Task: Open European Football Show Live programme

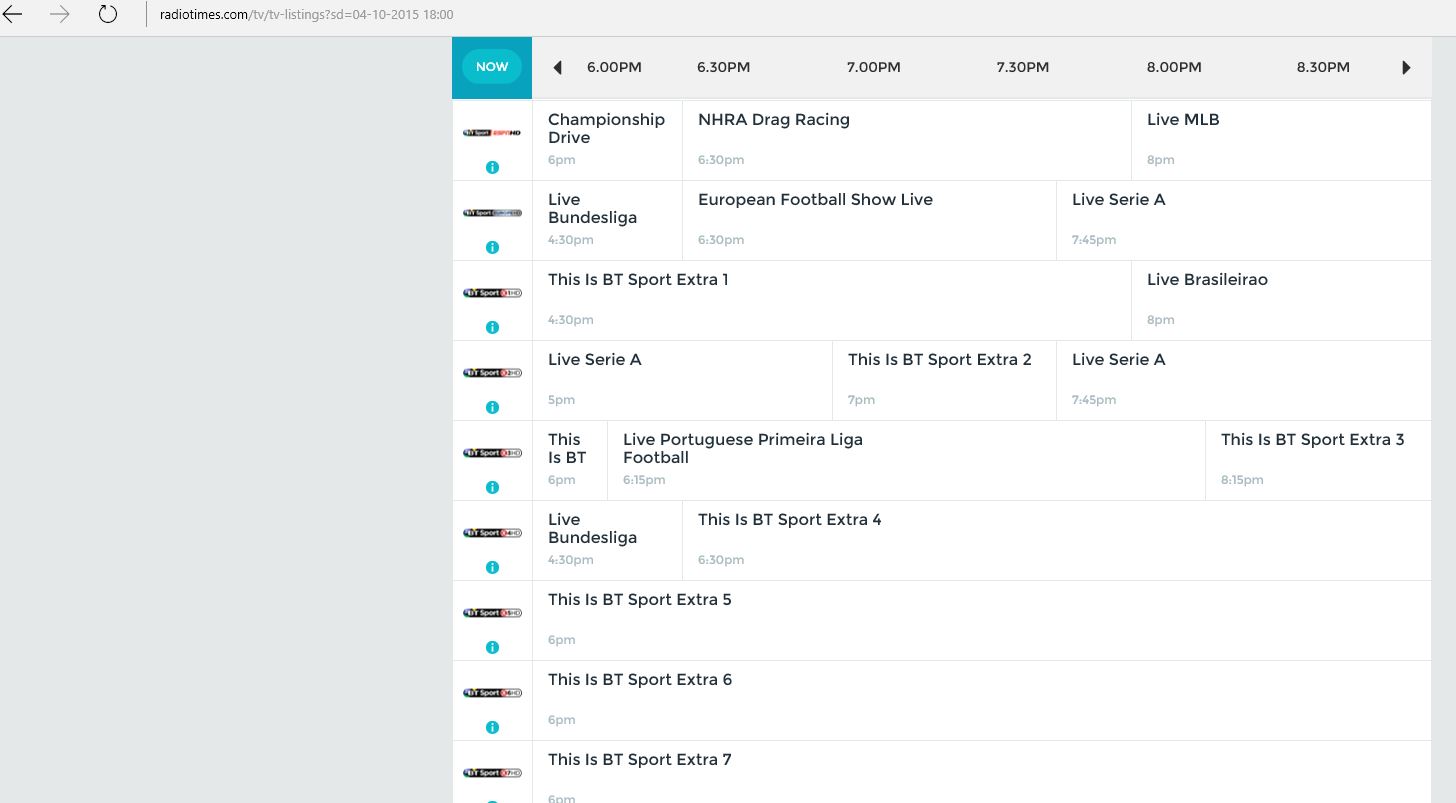Action: click(815, 200)
